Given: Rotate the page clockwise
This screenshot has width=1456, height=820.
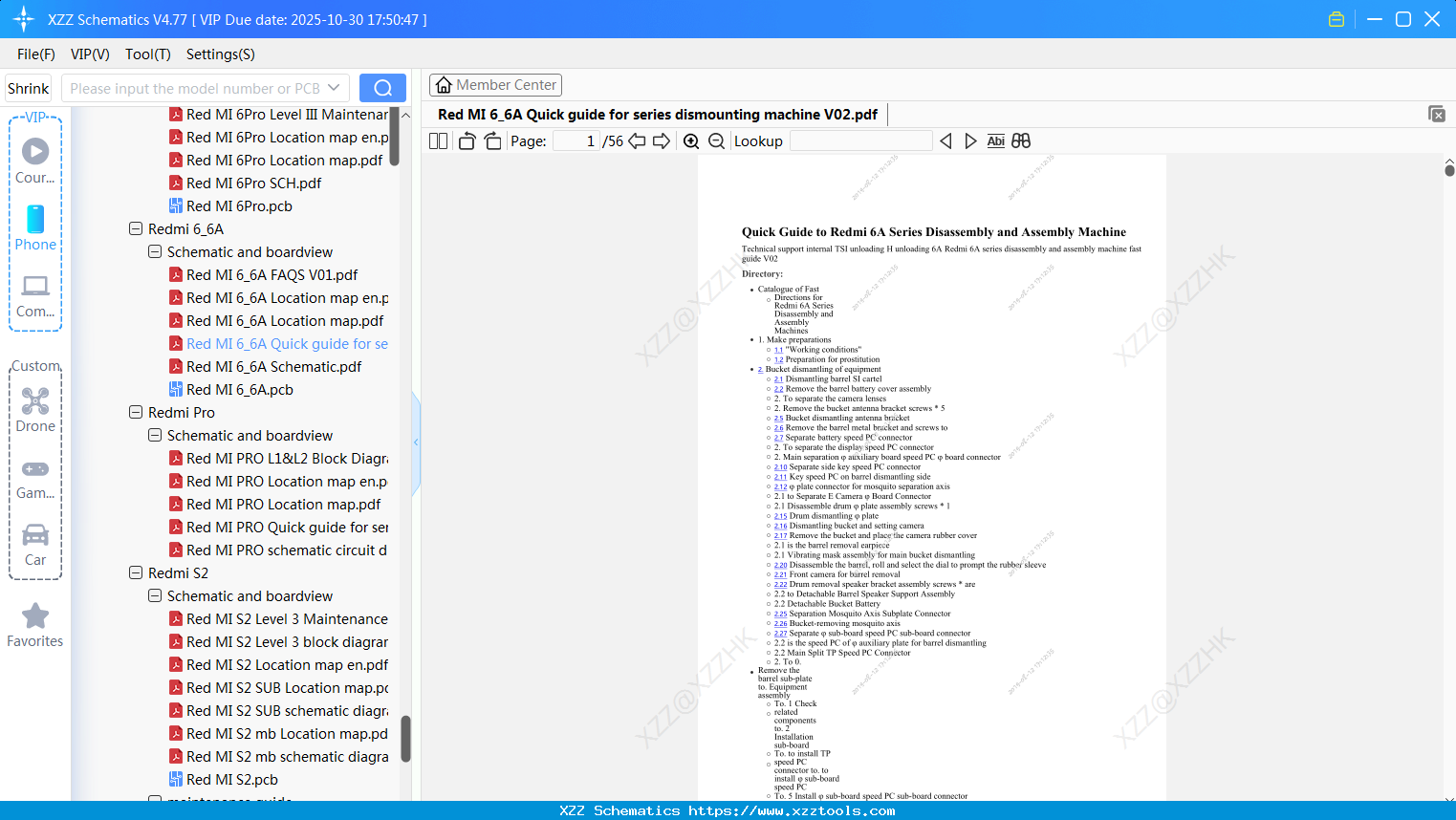Looking at the screenshot, I should [x=492, y=141].
